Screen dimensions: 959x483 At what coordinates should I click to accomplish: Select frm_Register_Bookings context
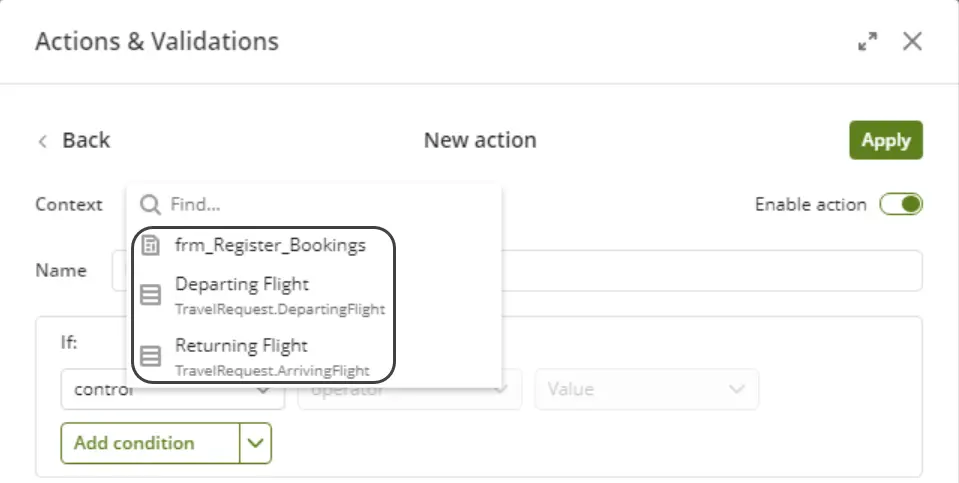[x=270, y=245]
